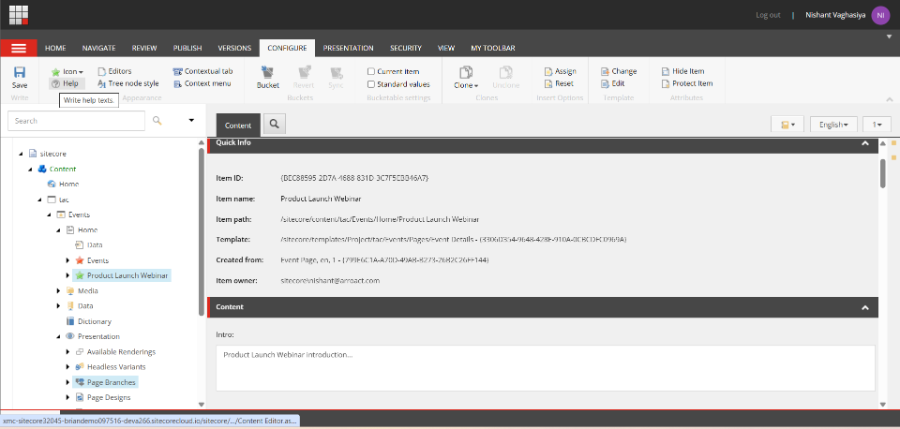This screenshot has width=900, height=429.
Task: Open Editors in the ribbon
Action: (114, 72)
